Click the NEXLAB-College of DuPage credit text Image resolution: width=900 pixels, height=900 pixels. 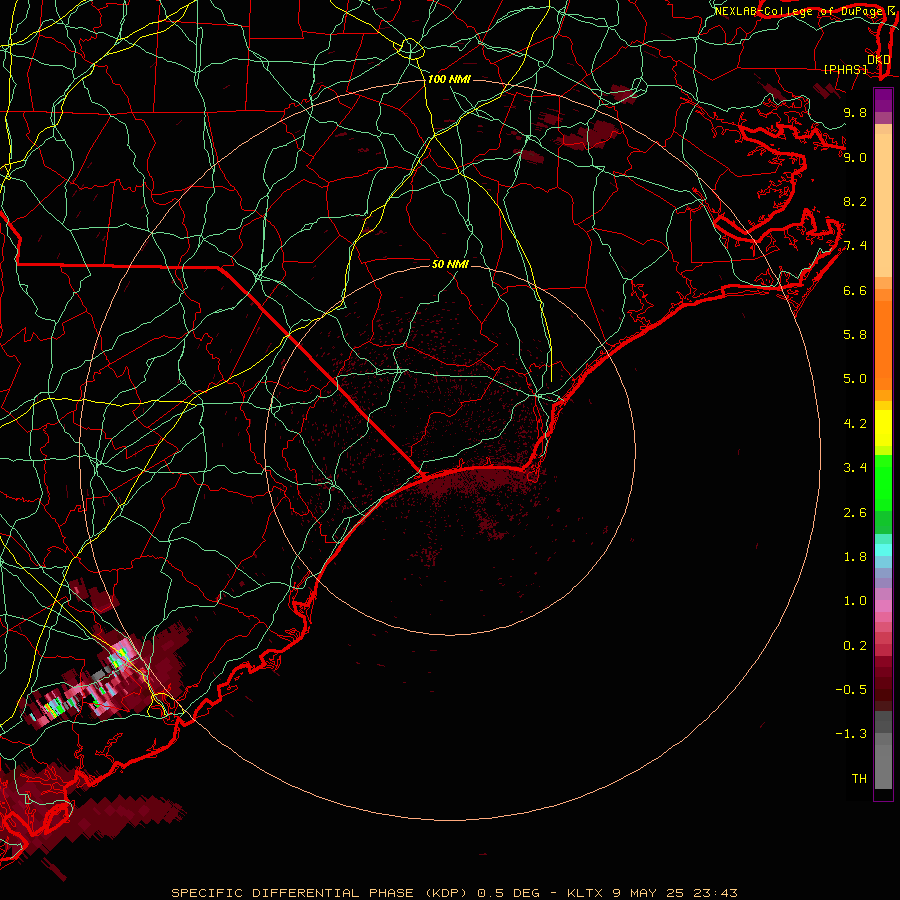801,11
